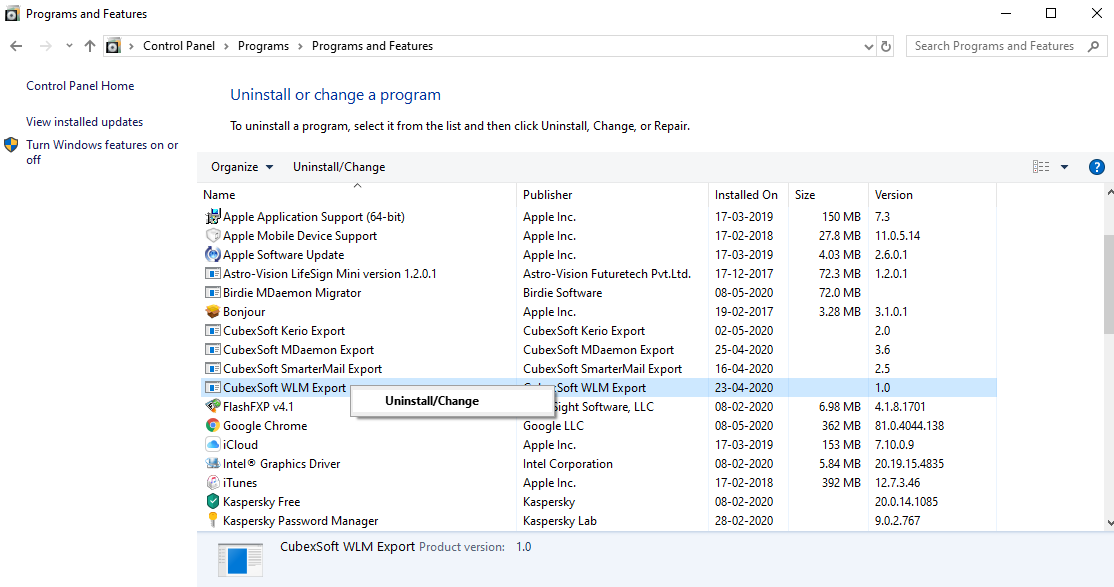Select Bonjour in the program list
This screenshot has width=1114, height=587.
pos(244,311)
